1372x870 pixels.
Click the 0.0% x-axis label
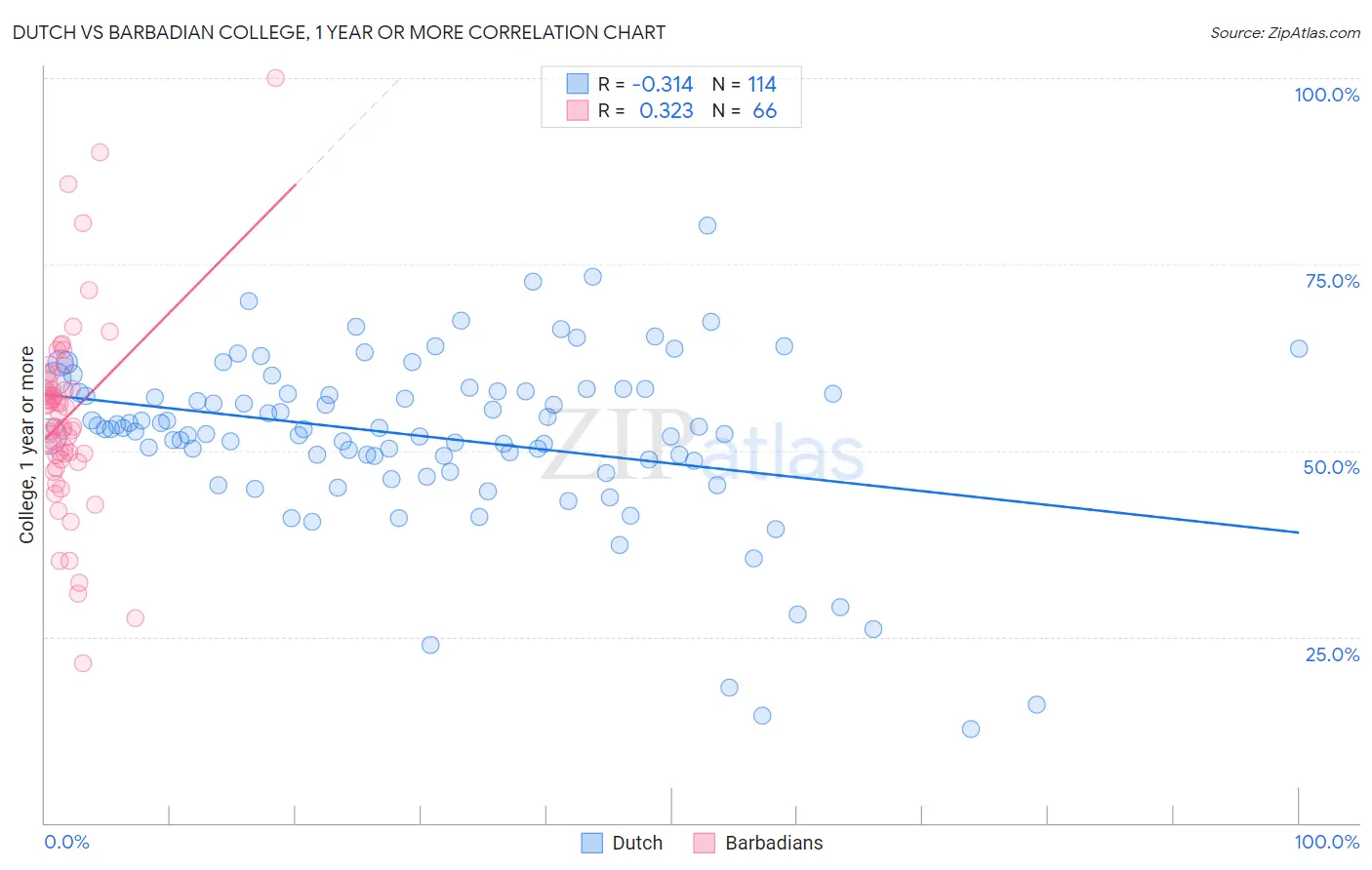(x=66, y=842)
